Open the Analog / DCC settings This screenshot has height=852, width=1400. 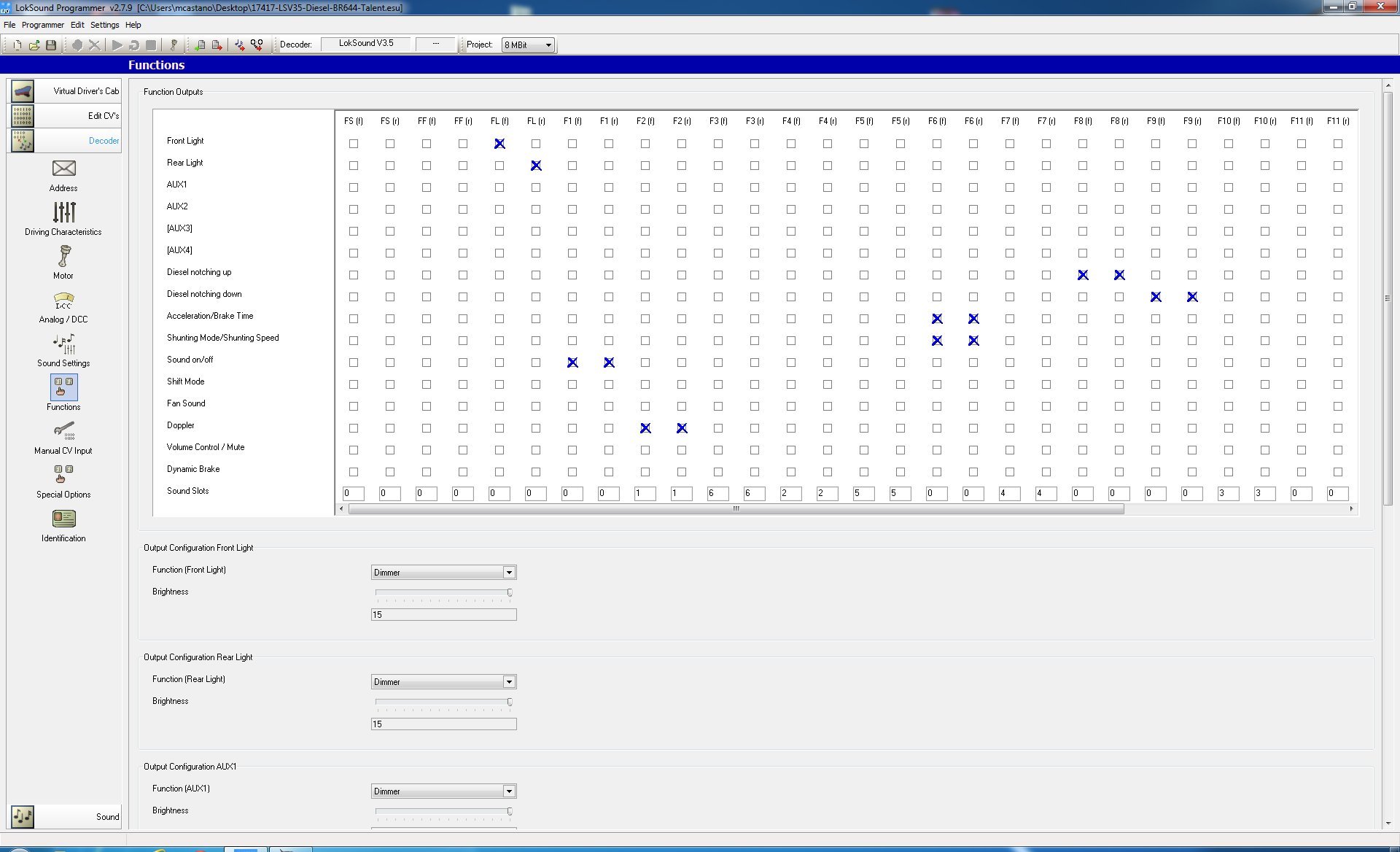tap(63, 307)
